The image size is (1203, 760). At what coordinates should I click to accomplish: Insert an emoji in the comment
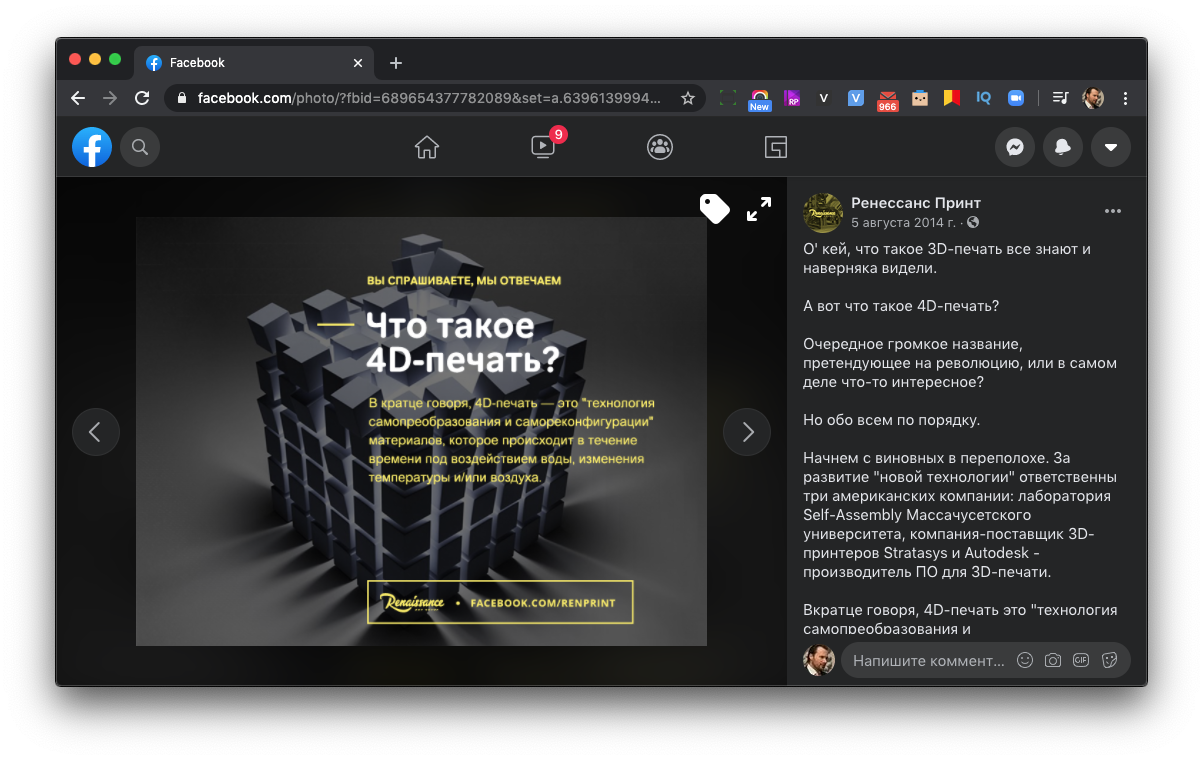(x=1024, y=660)
